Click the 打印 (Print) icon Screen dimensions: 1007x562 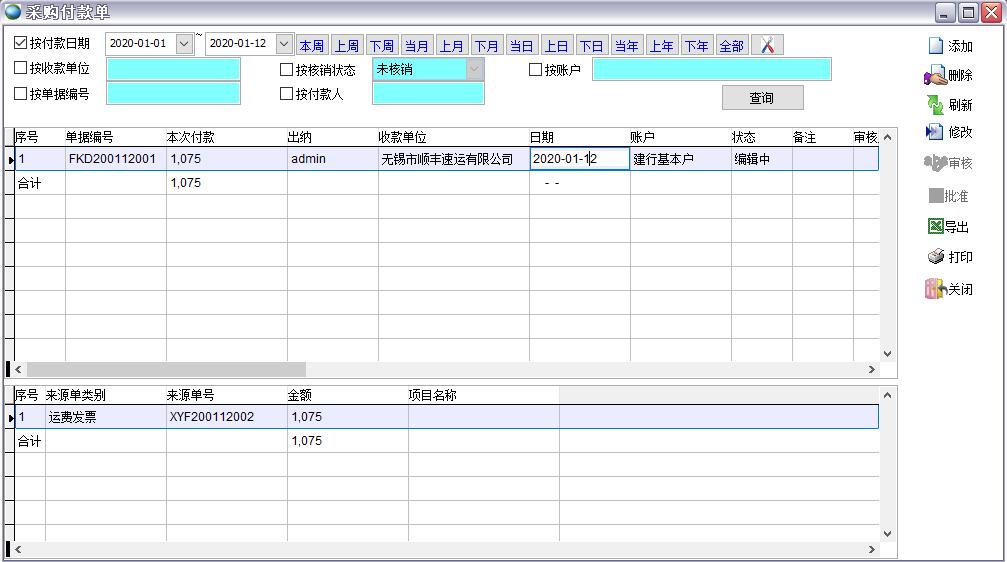[x=935, y=257]
